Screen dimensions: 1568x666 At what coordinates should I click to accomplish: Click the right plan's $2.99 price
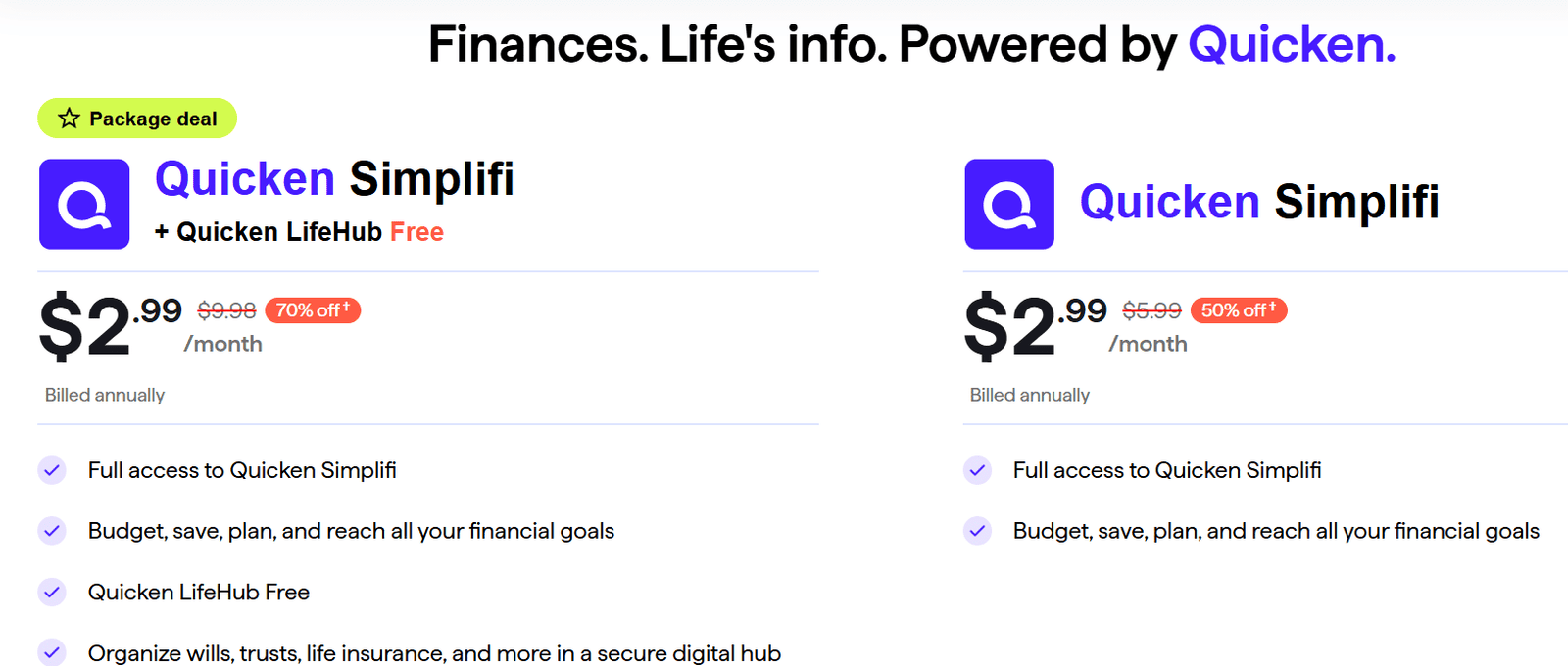pos(1035,325)
